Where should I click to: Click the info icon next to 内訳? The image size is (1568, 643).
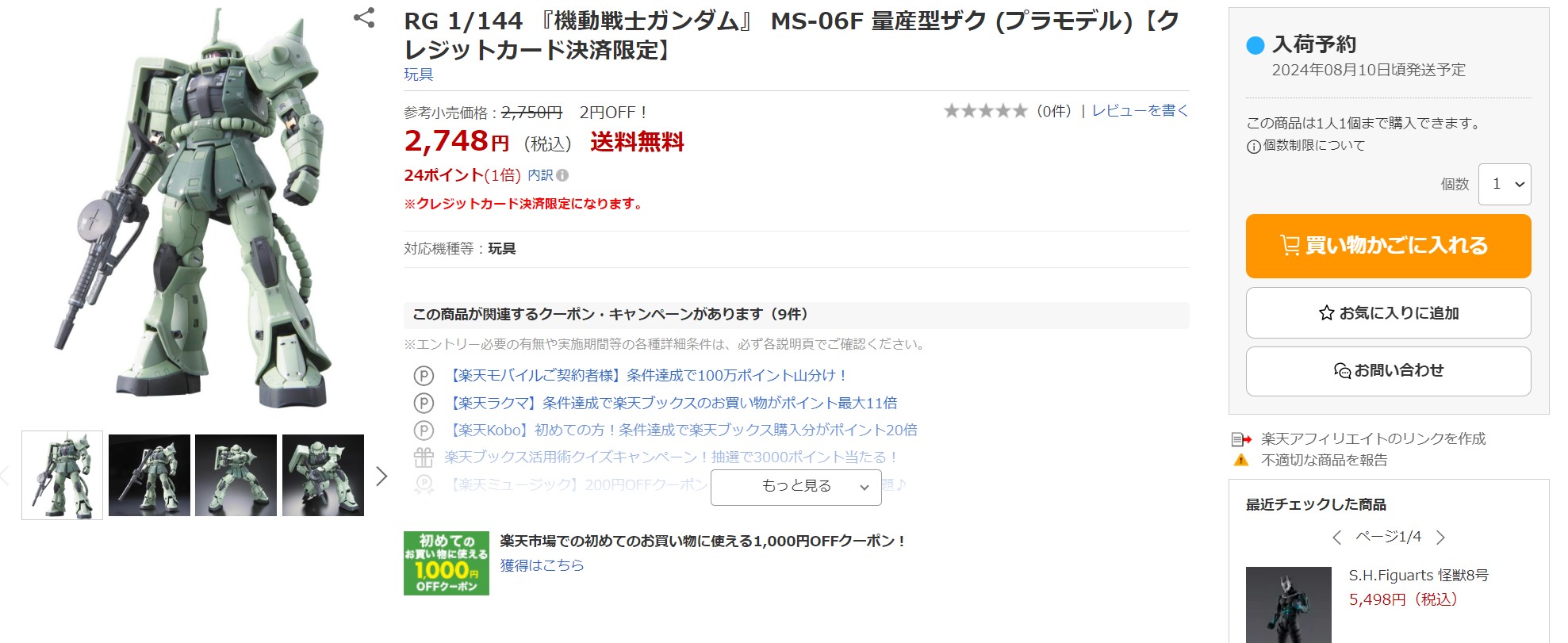pos(562,175)
